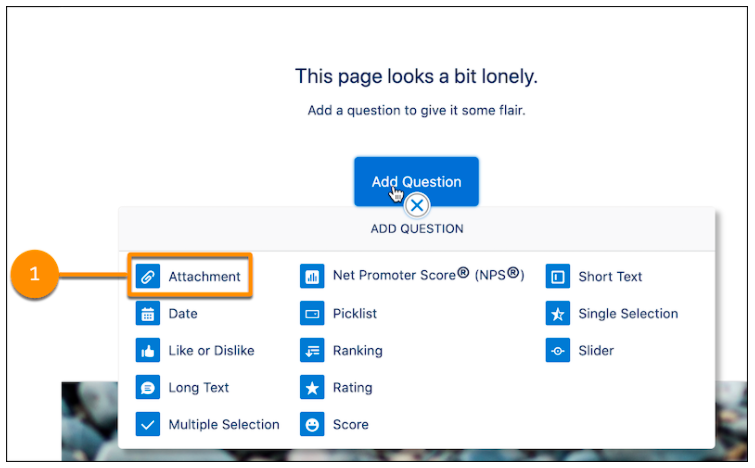Select the Short Text icon
Image resolution: width=755 pixels, height=468 pixels.
point(558,276)
